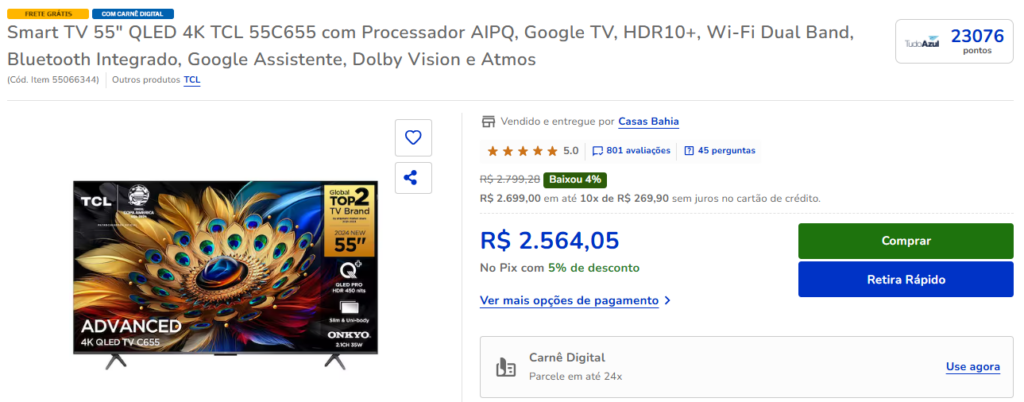The height and width of the screenshot is (402, 1024).
Task: Click the TudoAzul logo points badge
Action: click(x=953, y=41)
